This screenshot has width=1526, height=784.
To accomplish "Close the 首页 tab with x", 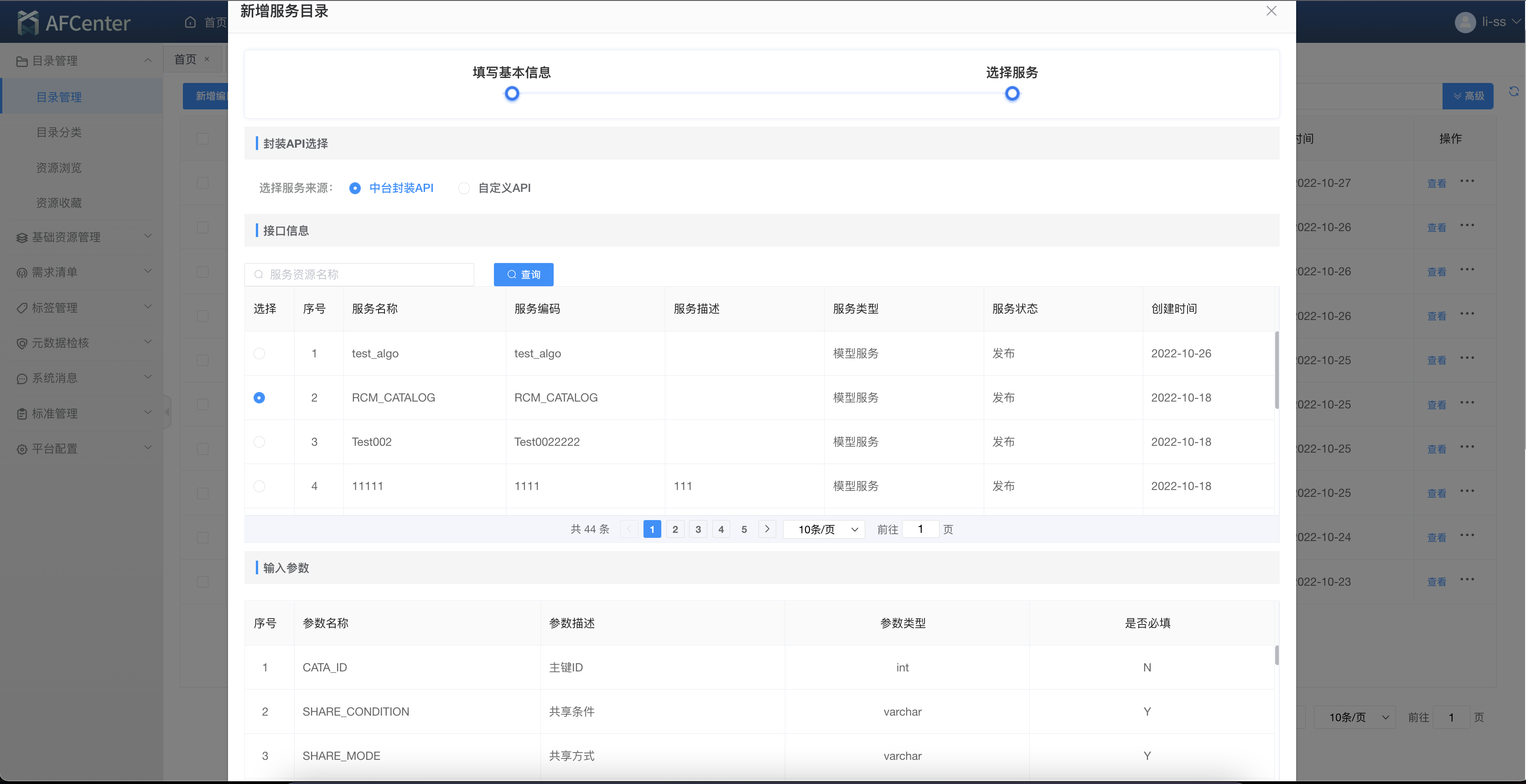I will [x=207, y=59].
